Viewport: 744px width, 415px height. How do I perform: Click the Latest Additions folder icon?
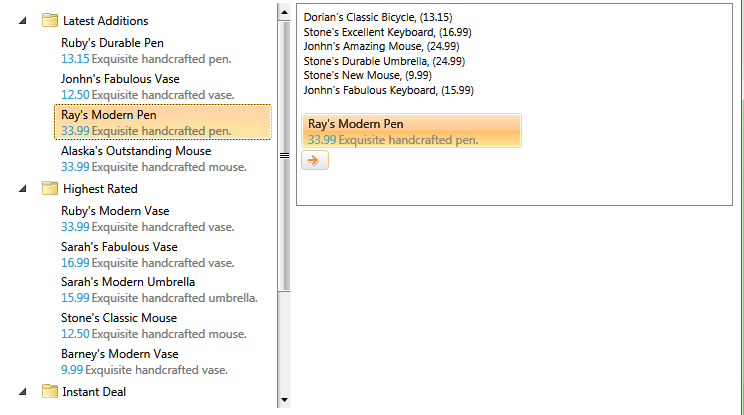pyautogui.click(x=50, y=20)
